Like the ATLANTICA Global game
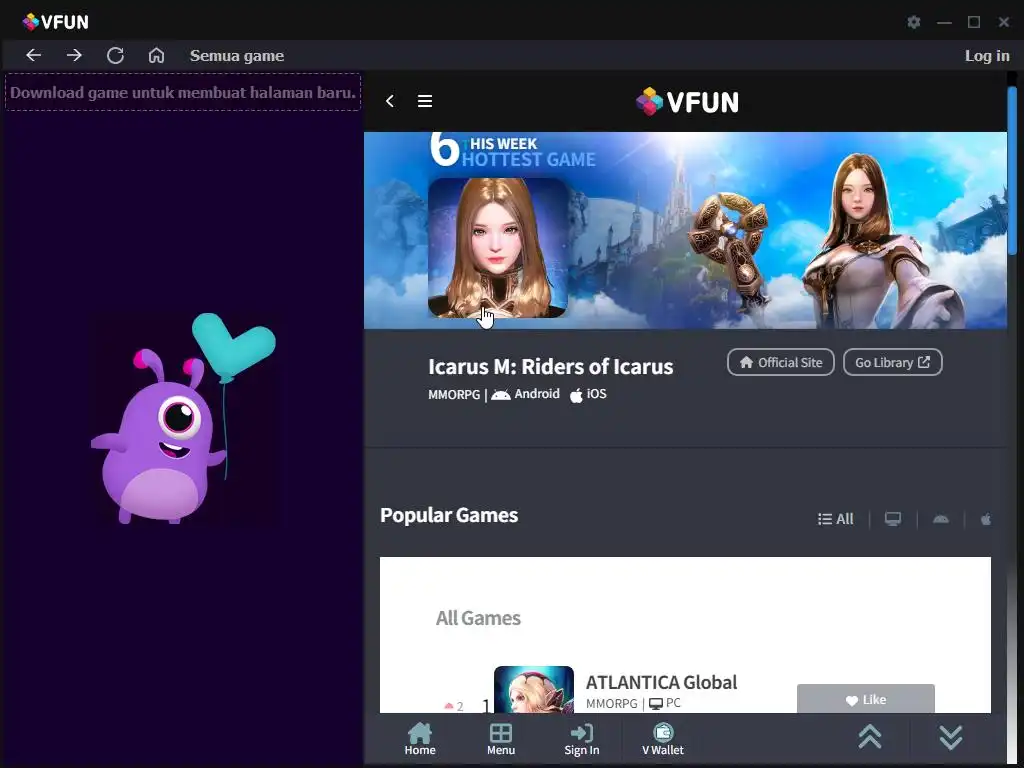 click(865, 699)
